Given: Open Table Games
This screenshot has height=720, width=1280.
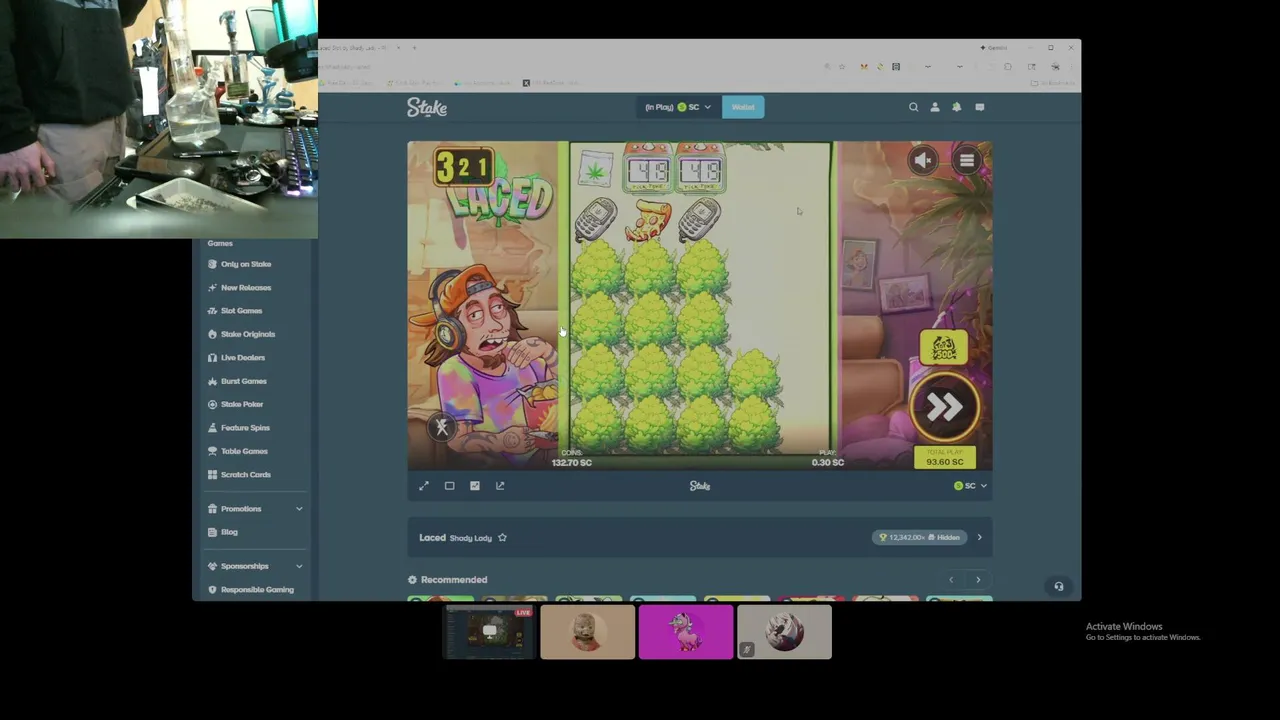Looking at the screenshot, I should (244, 451).
